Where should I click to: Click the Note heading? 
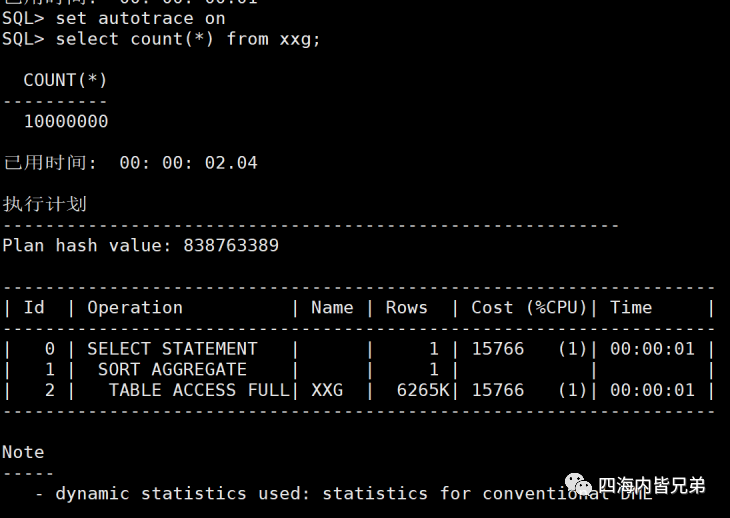[x=23, y=452]
